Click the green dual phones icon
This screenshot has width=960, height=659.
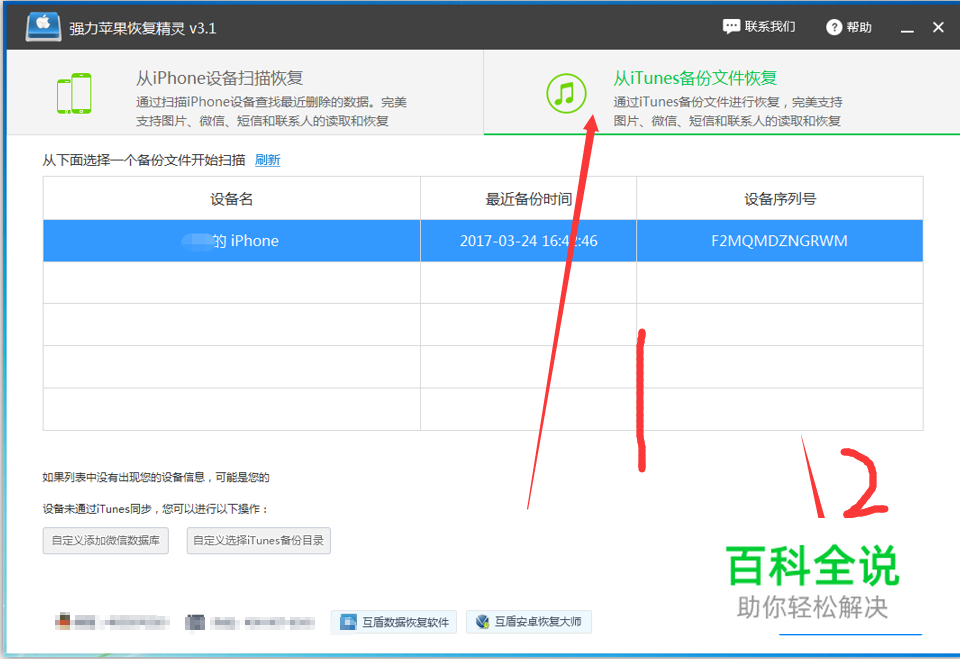click(x=74, y=94)
